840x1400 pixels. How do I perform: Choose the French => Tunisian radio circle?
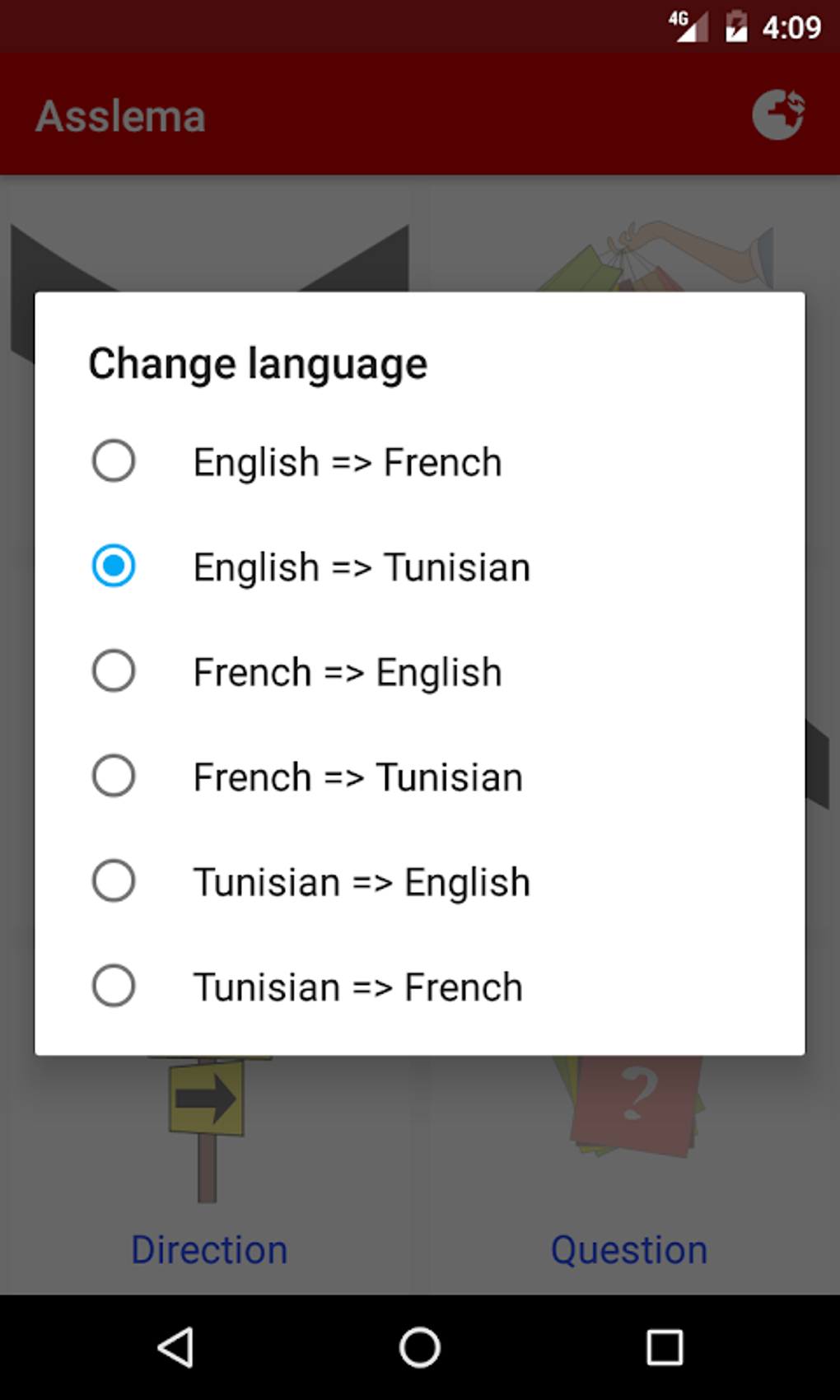114,776
